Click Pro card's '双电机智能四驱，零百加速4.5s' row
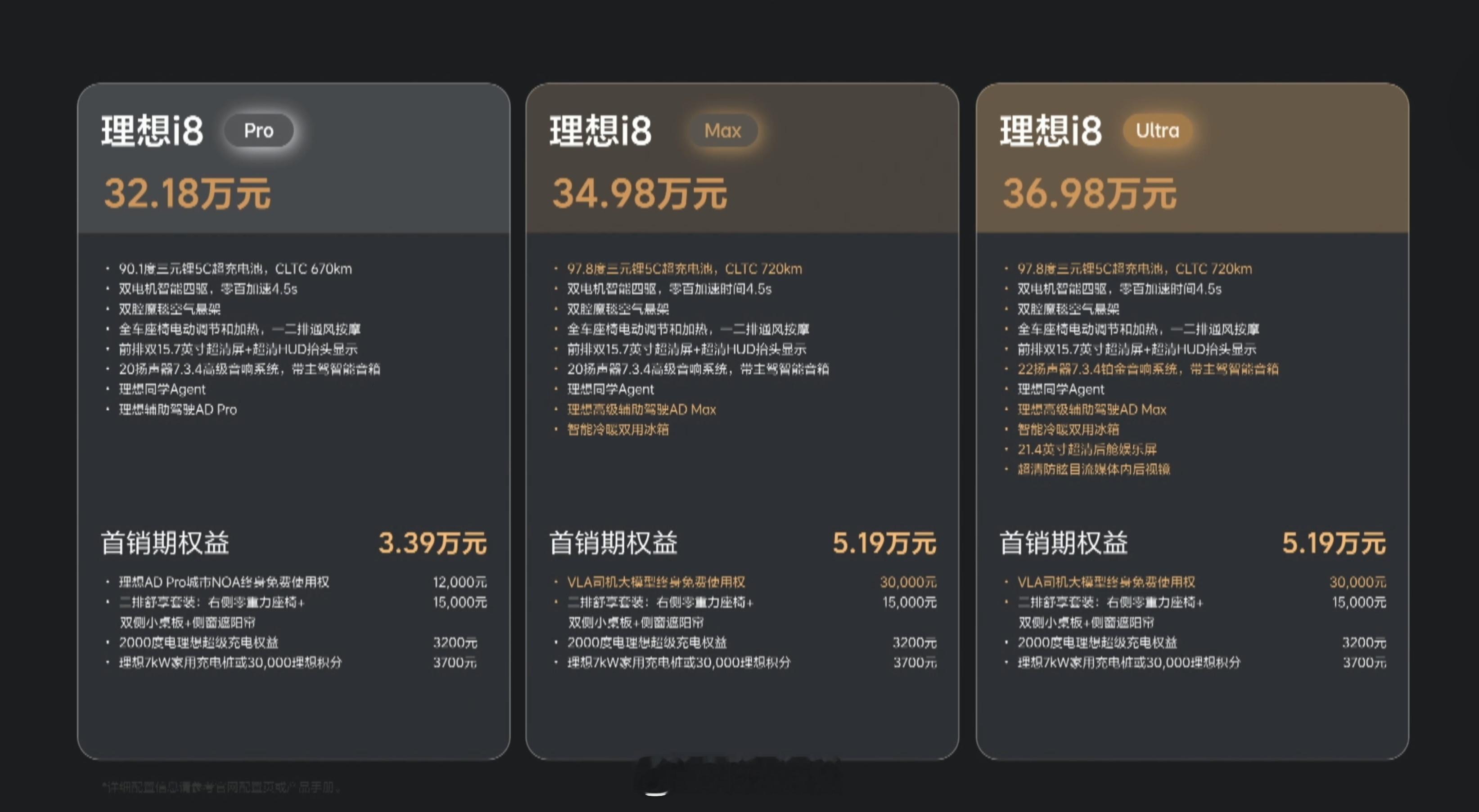Image resolution: width=1479 pixels, height=812 pixels. (x=208, y=289)
